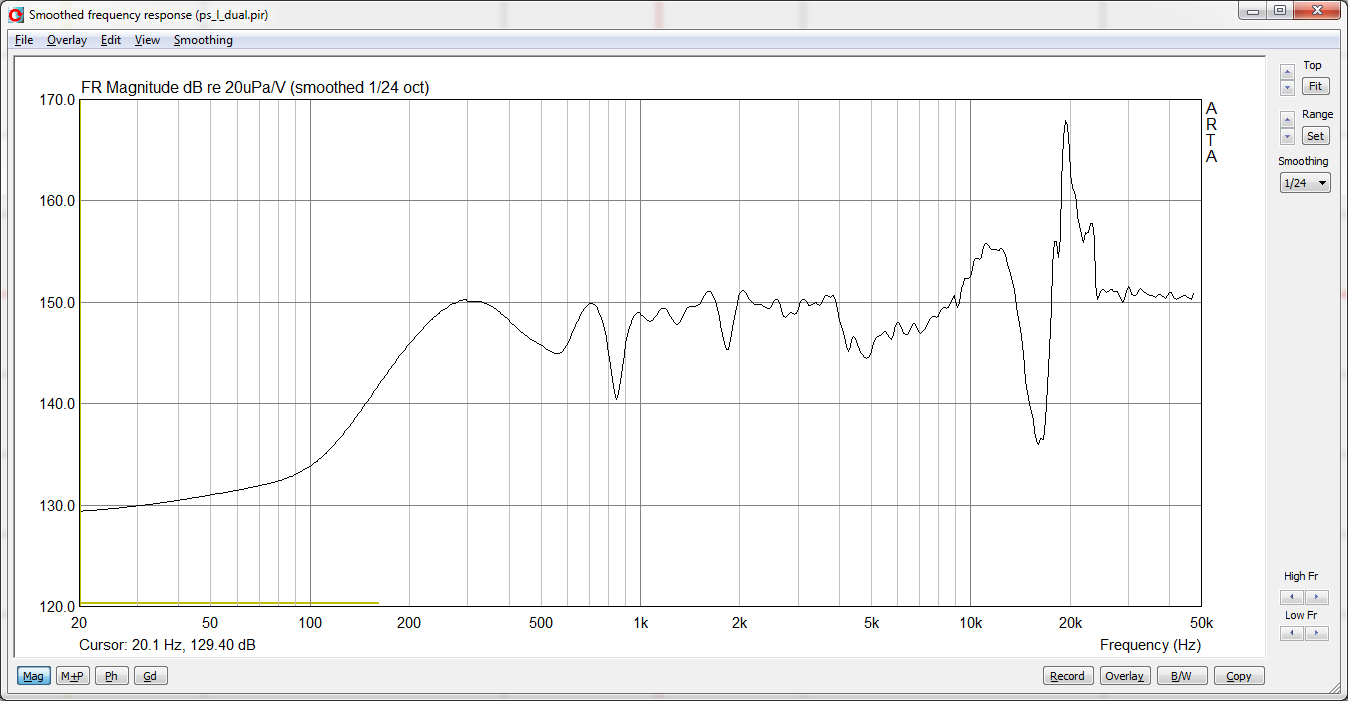Screen dimensions: 1348x701
Task: Click the FR Magnitude graph title
Action: (x=254, y=88)
